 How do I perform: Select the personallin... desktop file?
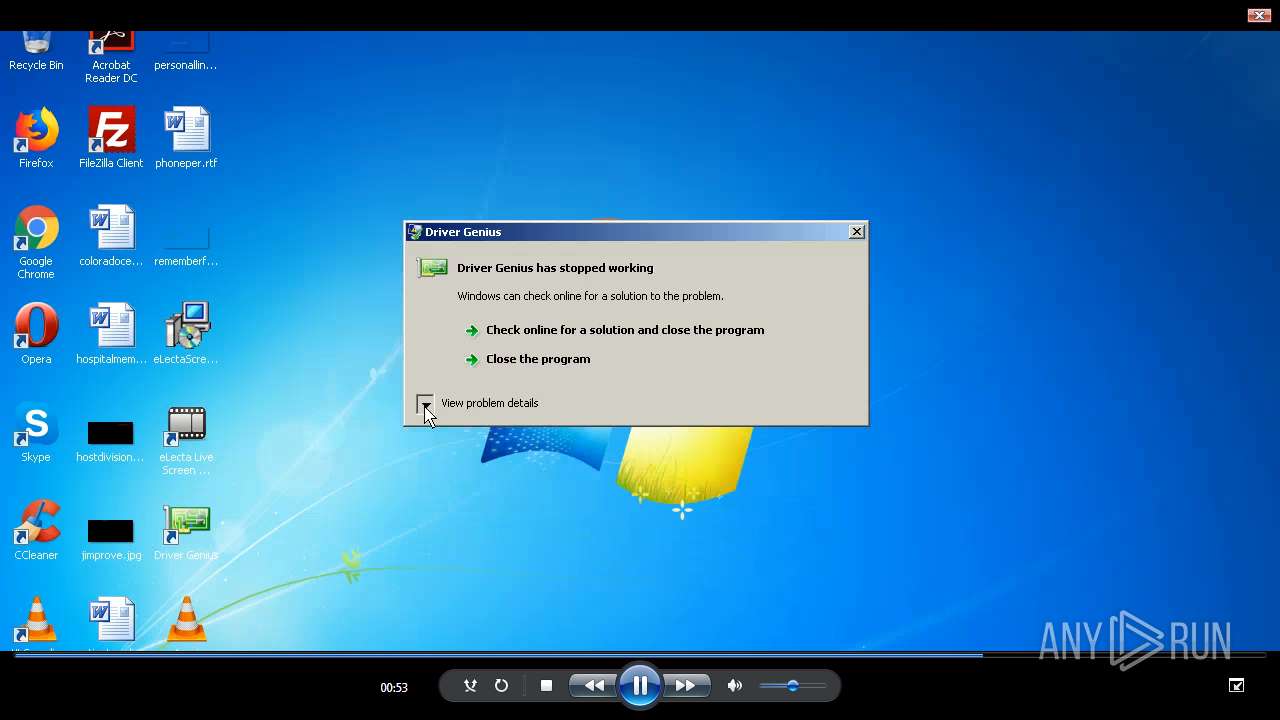click(x=186, y=50)
